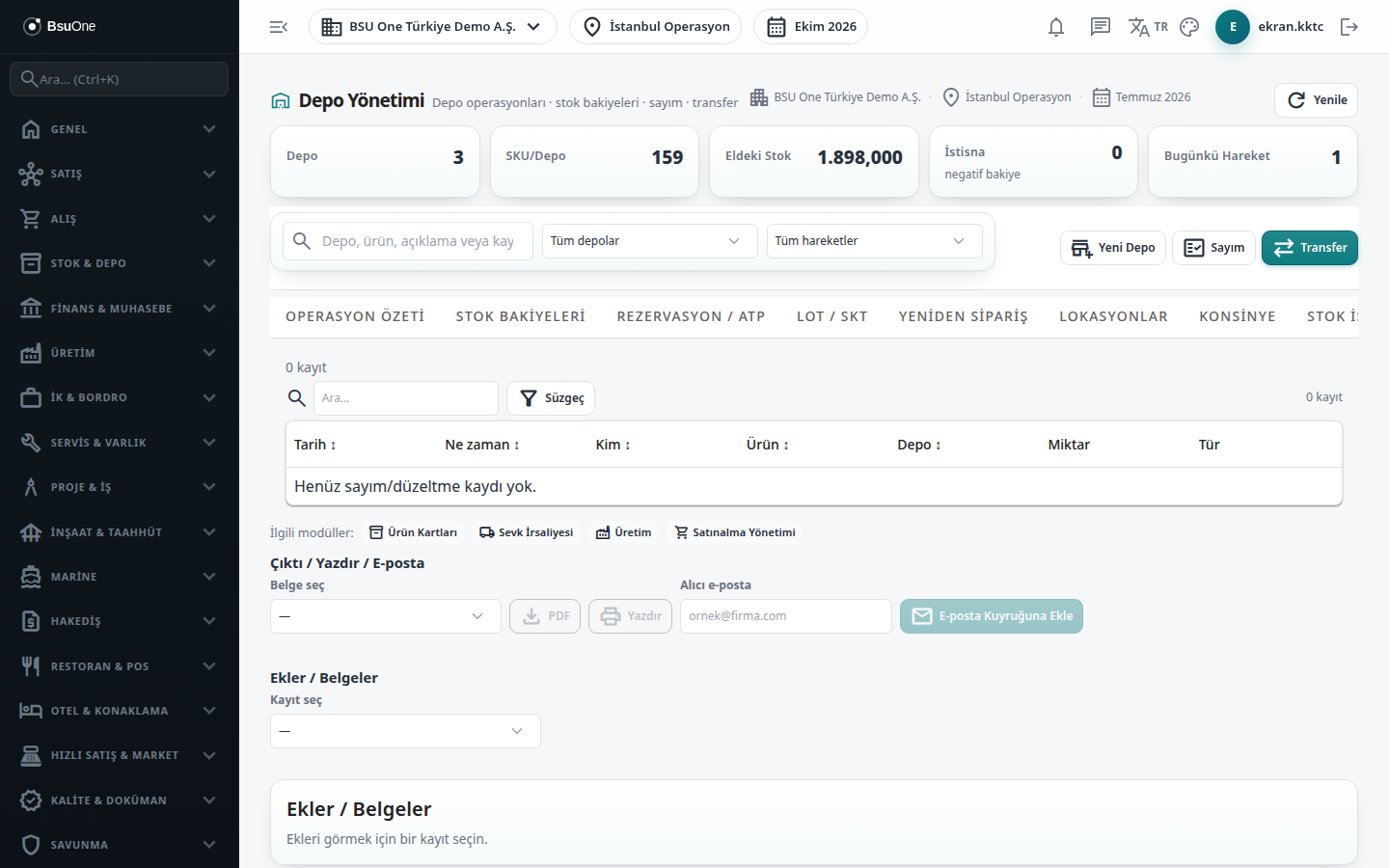This screenshot has height=868, width=1389.
Task: Open the Lot / SKT tab
Action: coord(831,316)
